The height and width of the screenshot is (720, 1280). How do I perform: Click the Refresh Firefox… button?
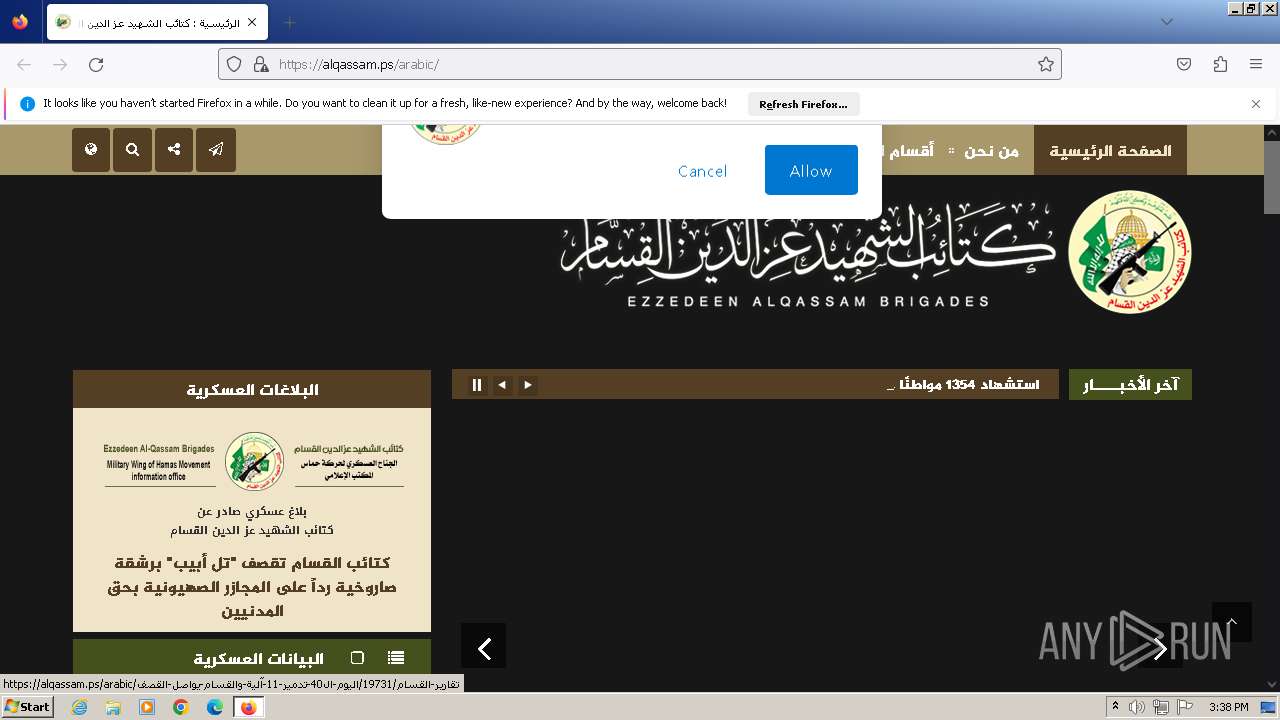[803, 104]
